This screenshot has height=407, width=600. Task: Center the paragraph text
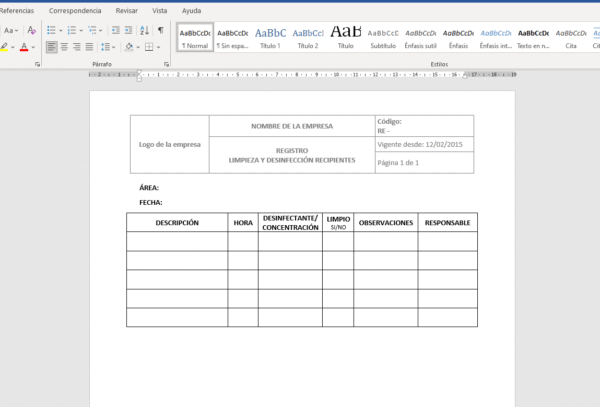click(x=64, y=47)
